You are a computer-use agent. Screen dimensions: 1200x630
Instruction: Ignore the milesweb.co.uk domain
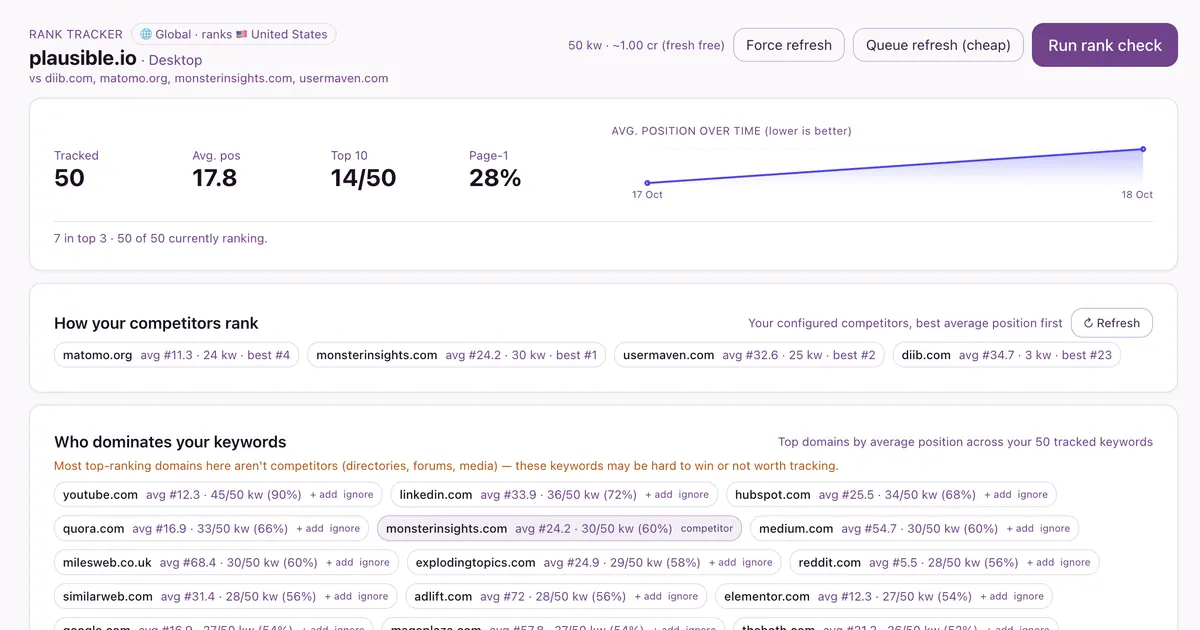[375, 563]
